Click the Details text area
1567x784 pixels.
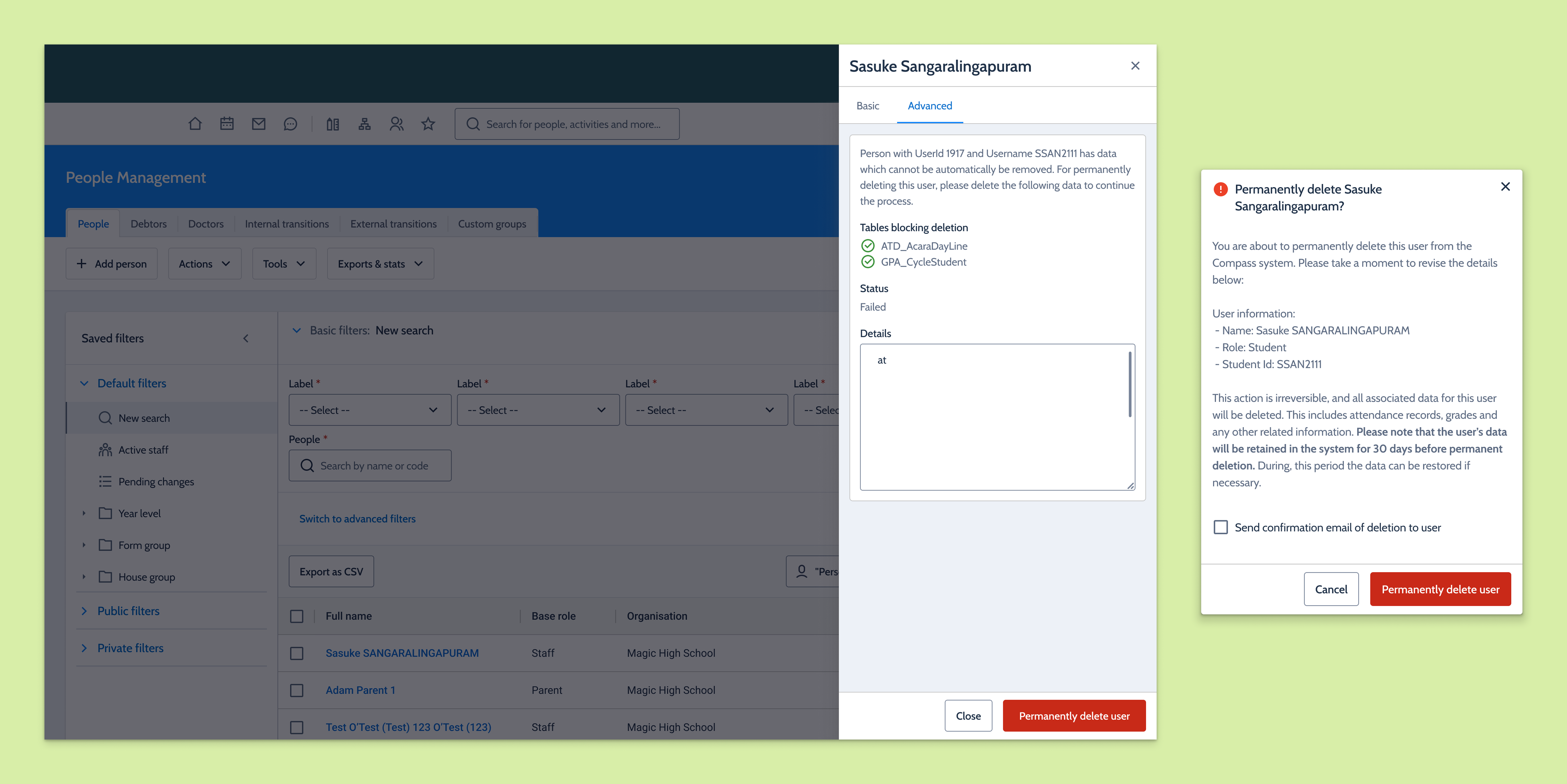coord(997,417)
